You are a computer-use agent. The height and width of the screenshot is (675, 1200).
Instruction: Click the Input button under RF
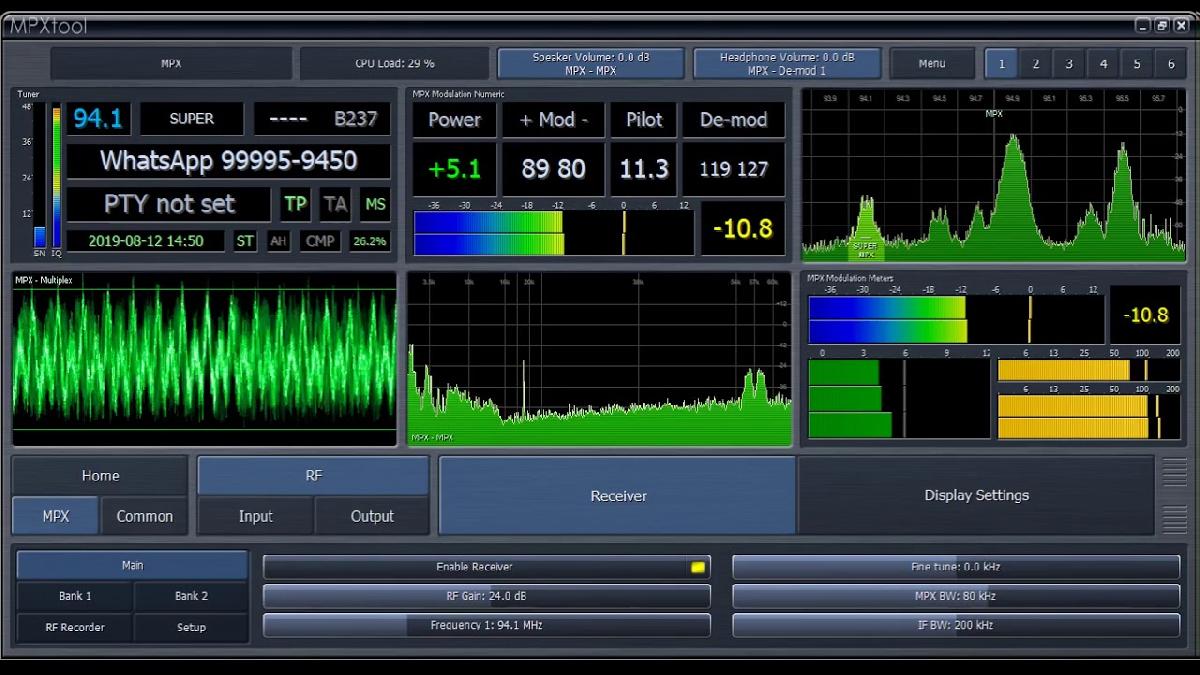[x=255, y=516]
